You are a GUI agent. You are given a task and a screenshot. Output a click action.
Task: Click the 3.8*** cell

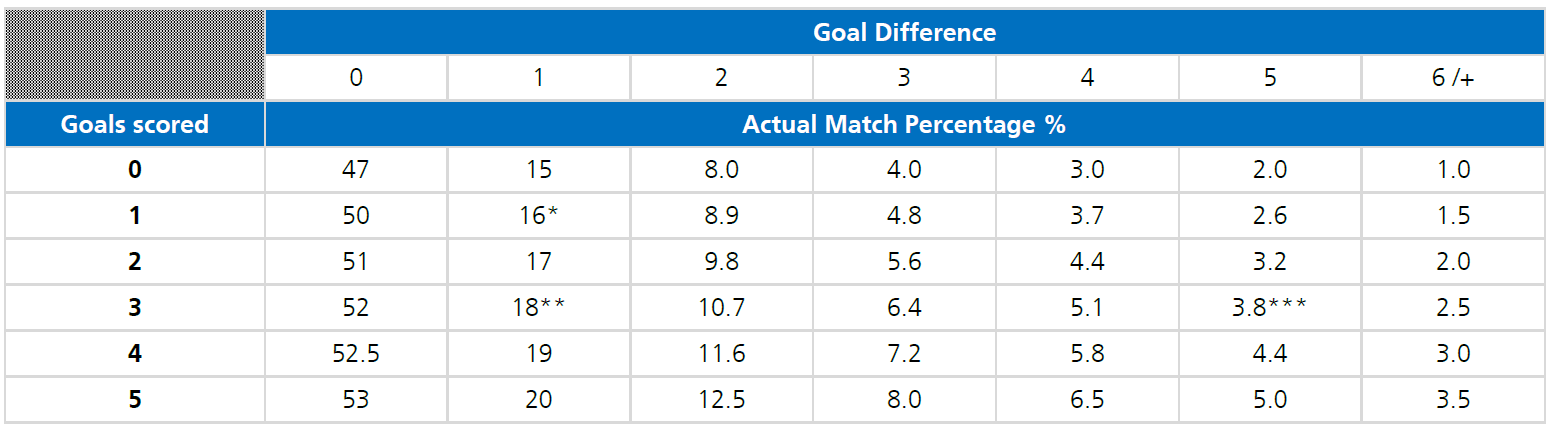point(1269,308)
